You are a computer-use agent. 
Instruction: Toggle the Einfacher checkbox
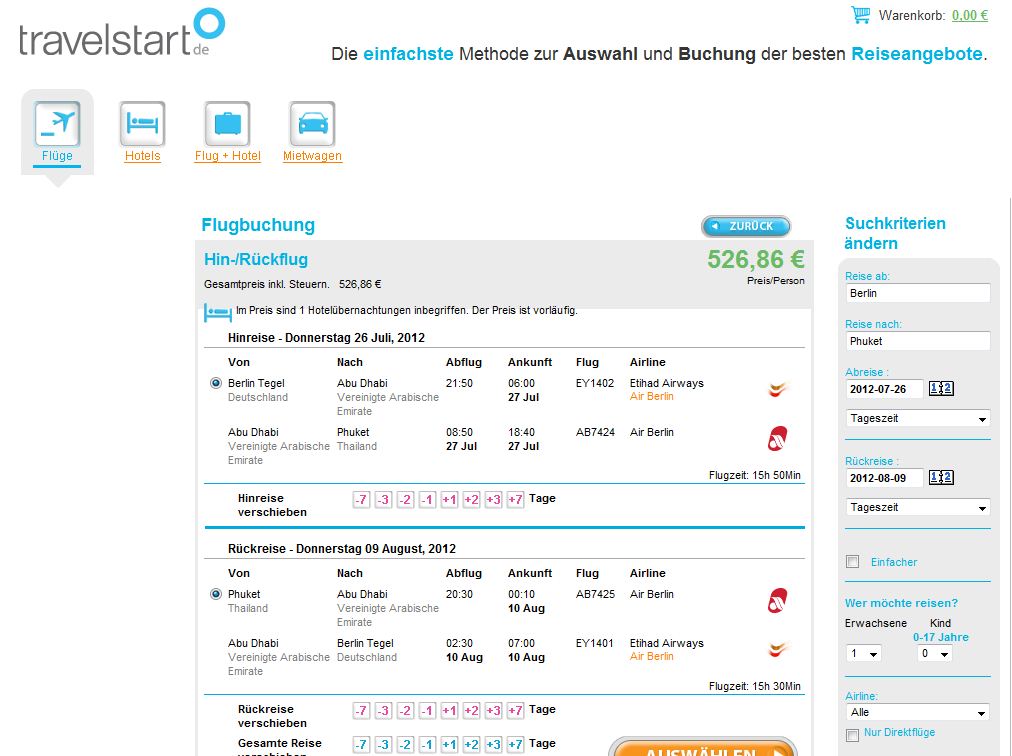click(853, 562)
